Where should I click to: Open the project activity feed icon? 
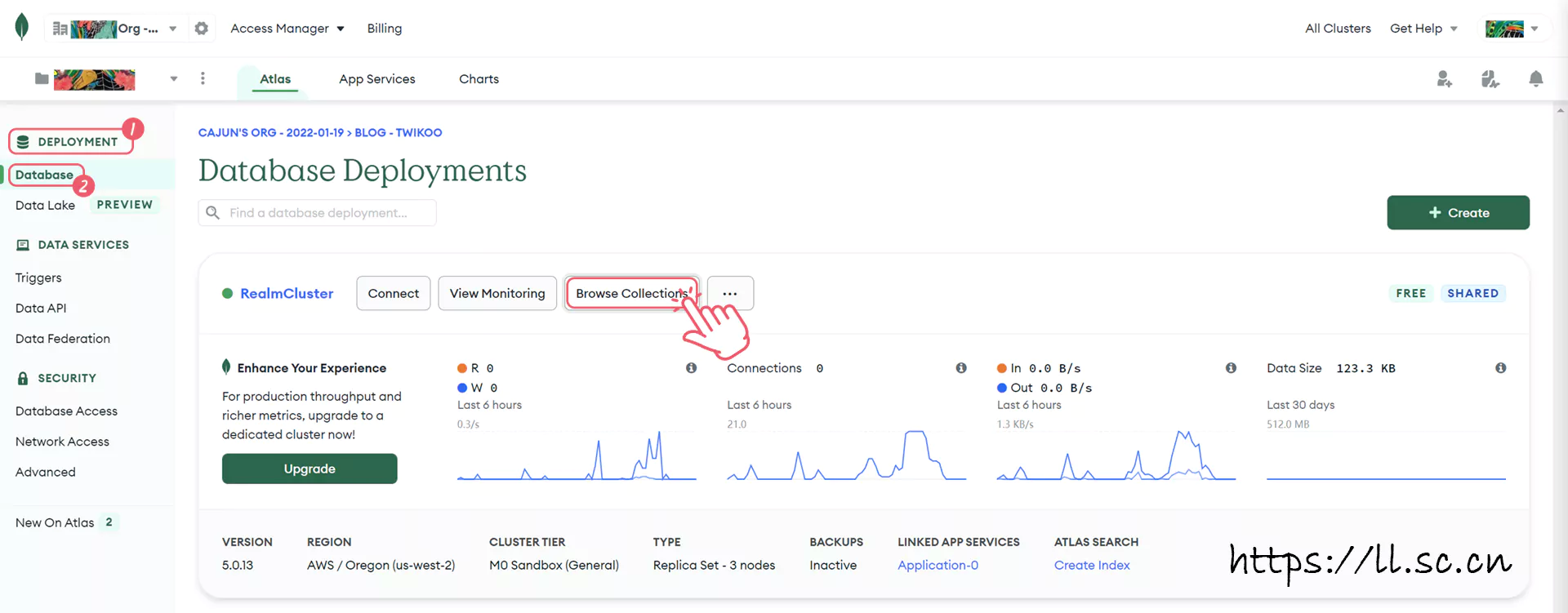[1490, 78]
